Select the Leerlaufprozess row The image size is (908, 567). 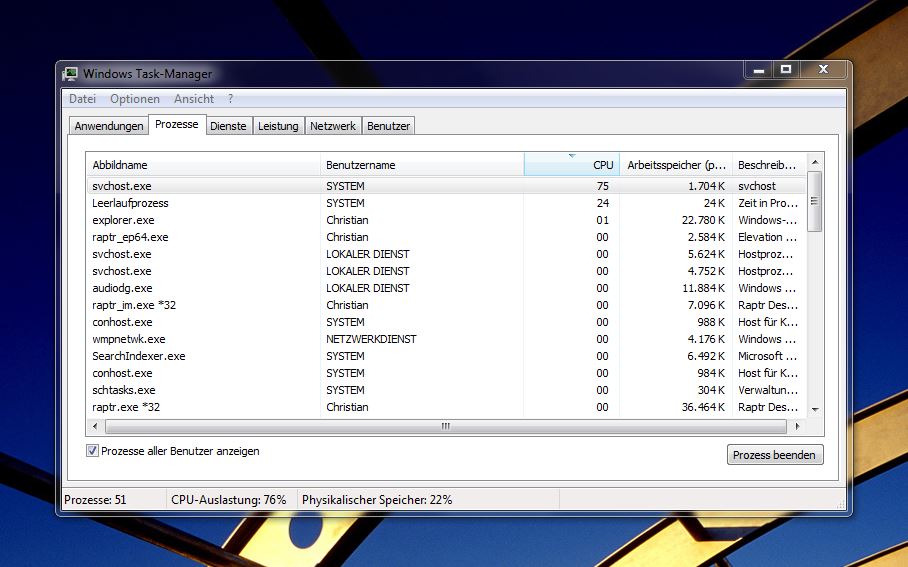coord(445,203)
